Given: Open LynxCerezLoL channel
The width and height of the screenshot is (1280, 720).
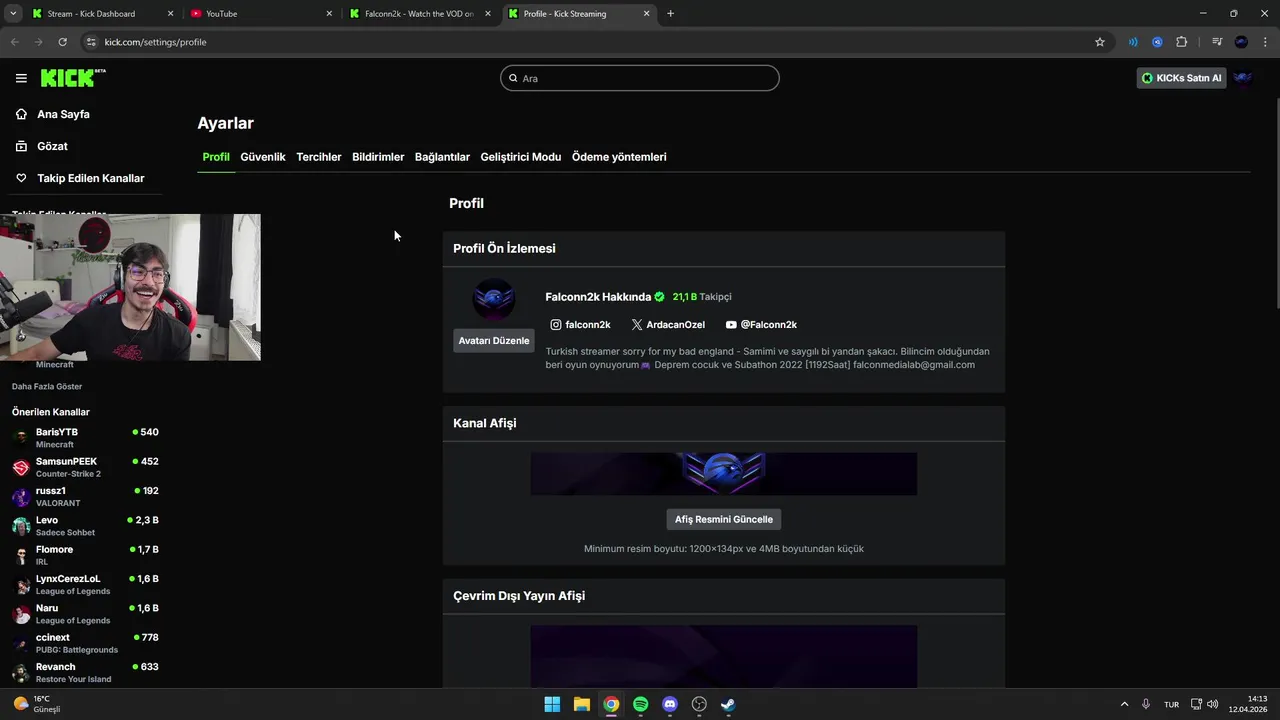Looking at the screenshot, I should pyautogui.click(x=85, y=584).
